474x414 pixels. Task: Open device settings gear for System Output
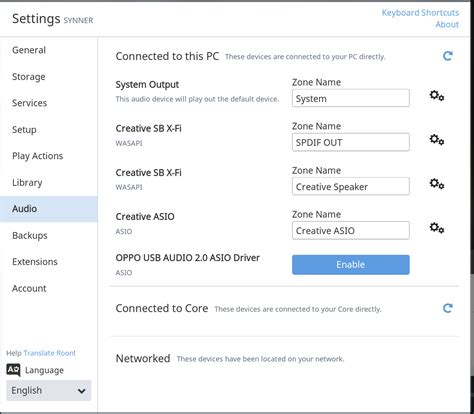[437, 96]
